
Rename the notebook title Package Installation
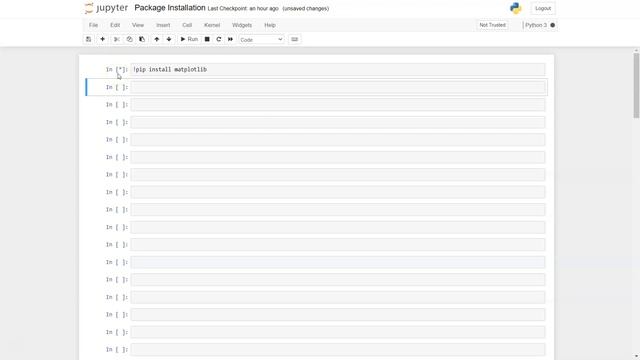coord(170,8)
